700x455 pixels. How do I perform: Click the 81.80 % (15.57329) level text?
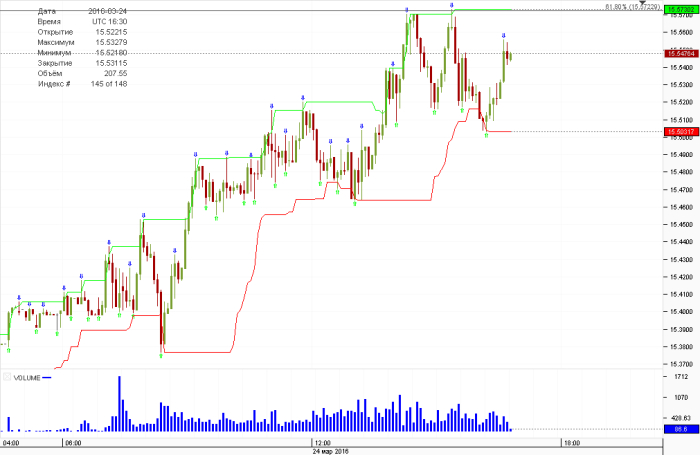[632, 7]
